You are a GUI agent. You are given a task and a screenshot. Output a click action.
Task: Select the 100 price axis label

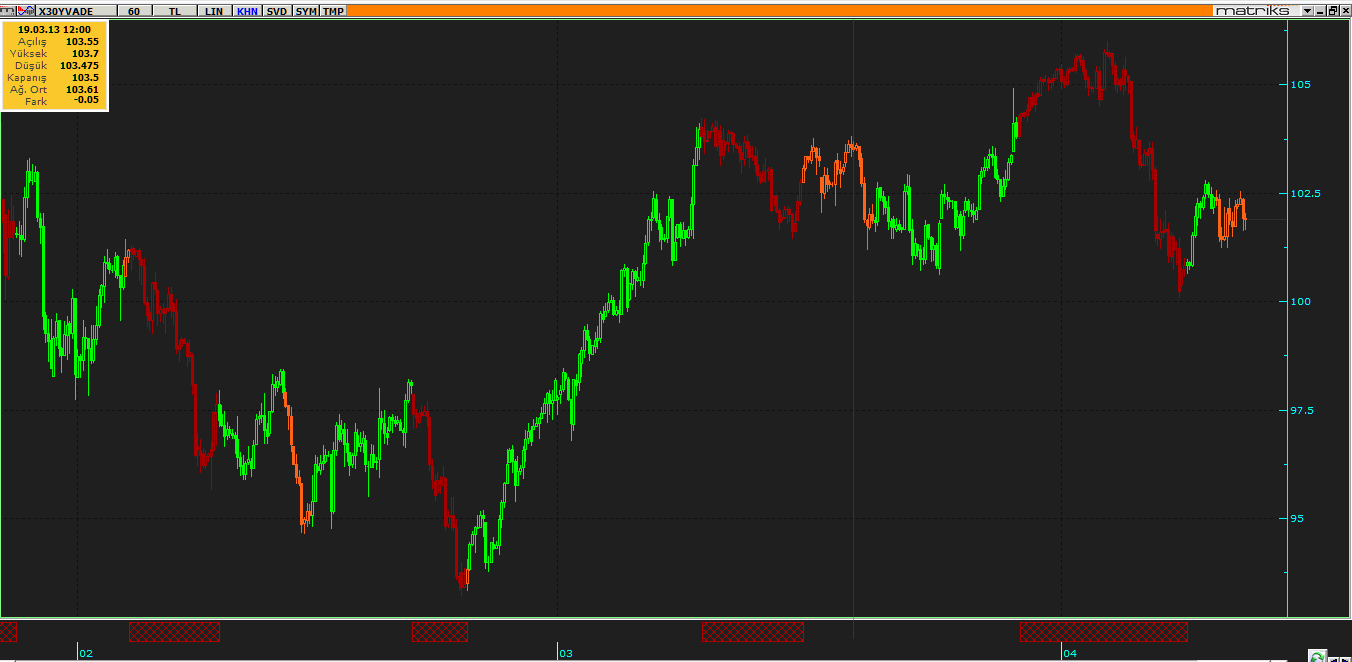coord(1300,301)
